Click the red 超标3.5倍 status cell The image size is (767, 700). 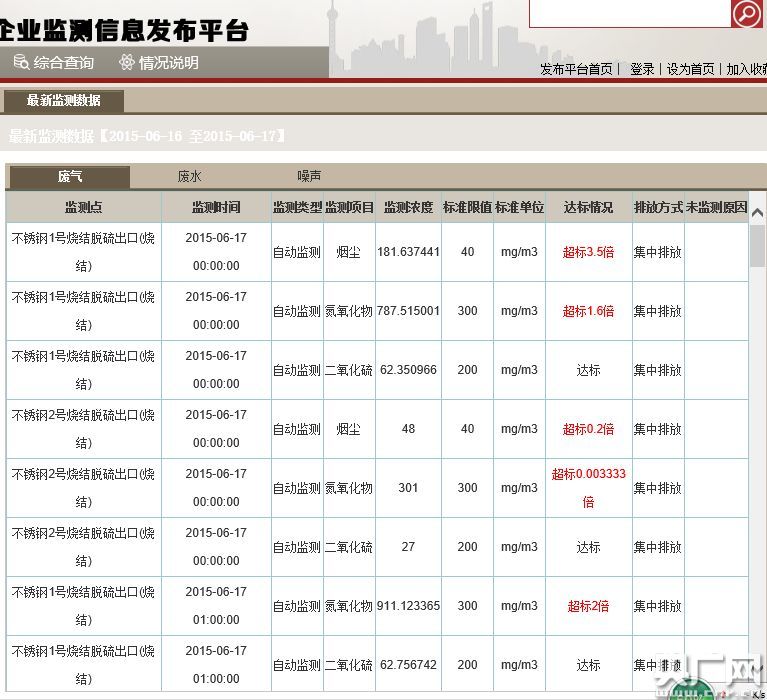click(588, 252)
